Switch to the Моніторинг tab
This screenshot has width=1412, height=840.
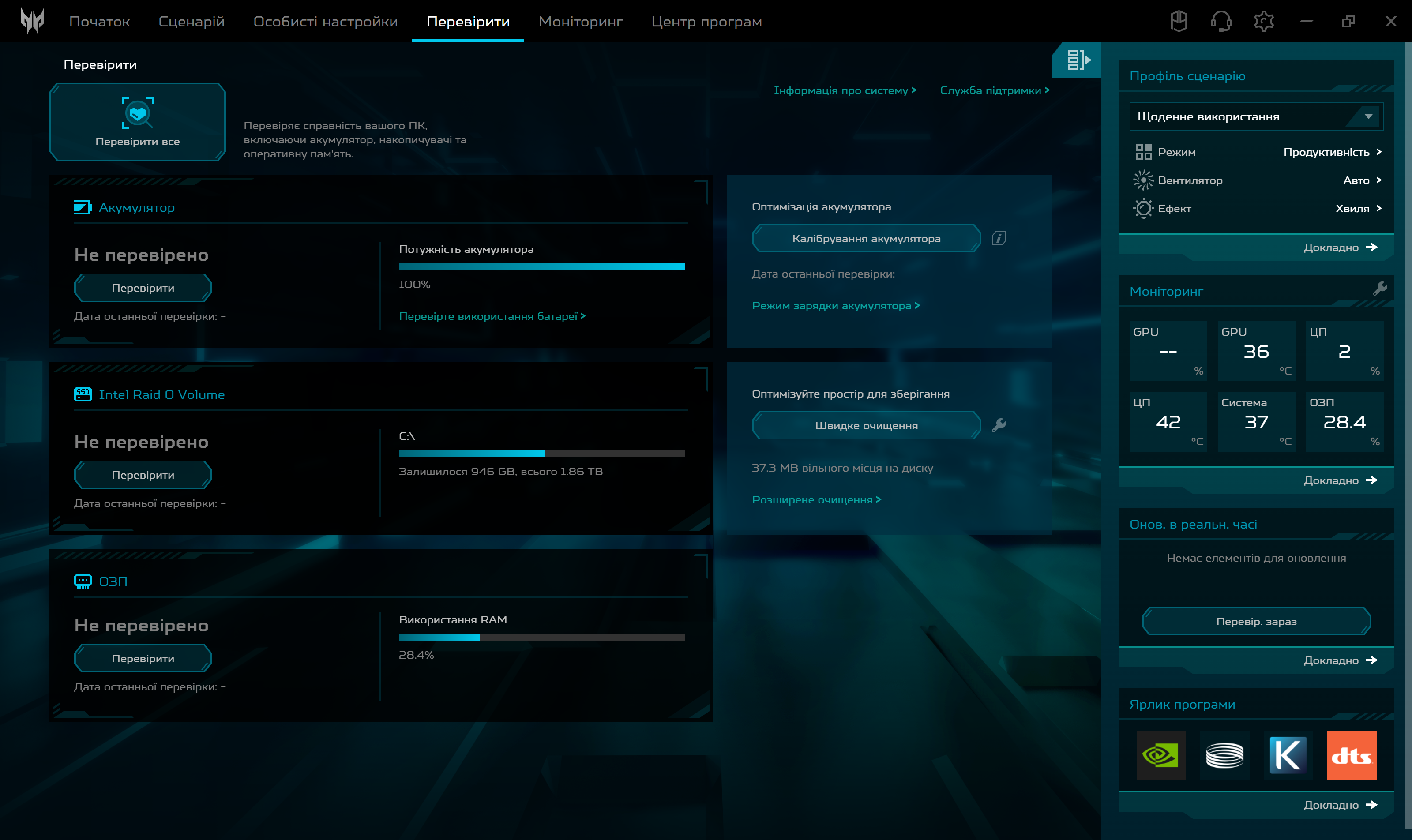(580, 21)
